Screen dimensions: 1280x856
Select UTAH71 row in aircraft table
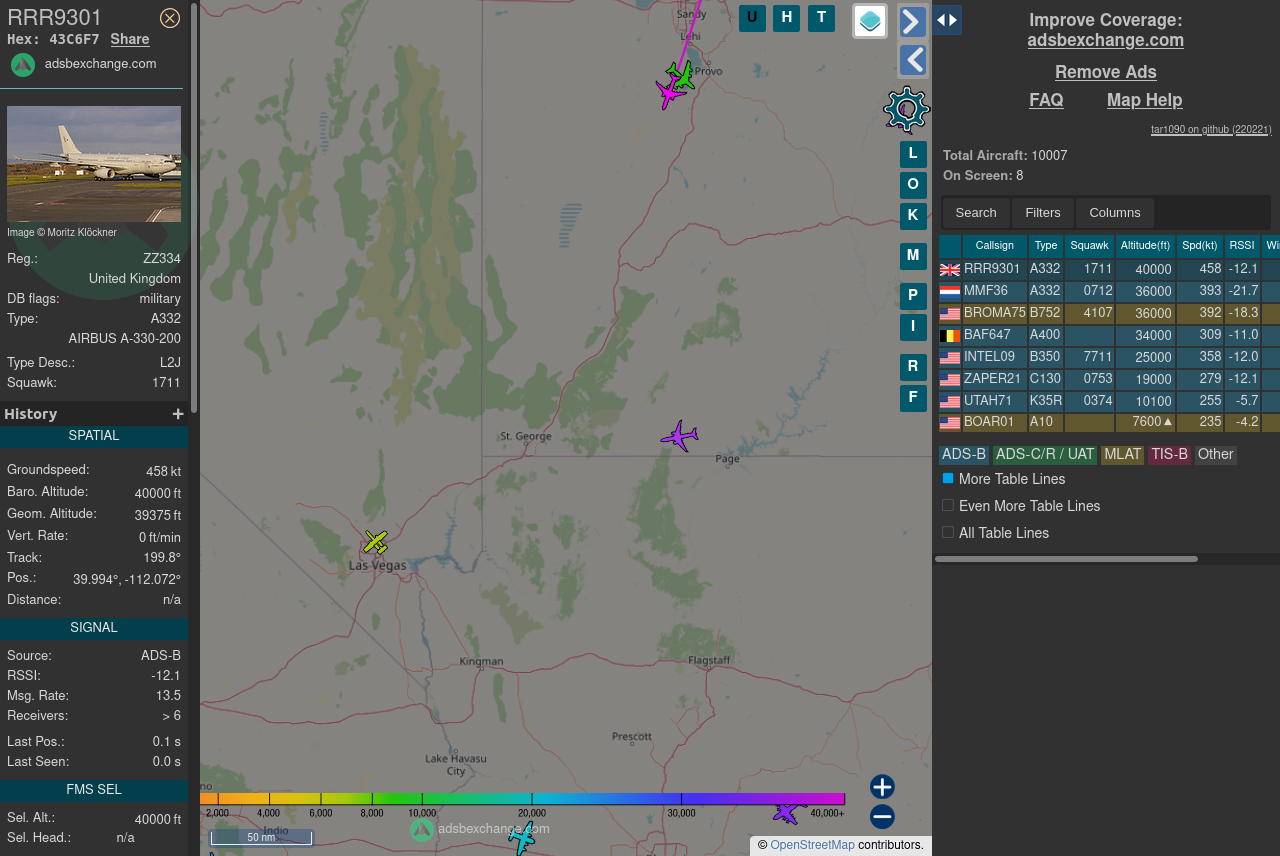coord(1109,401)
